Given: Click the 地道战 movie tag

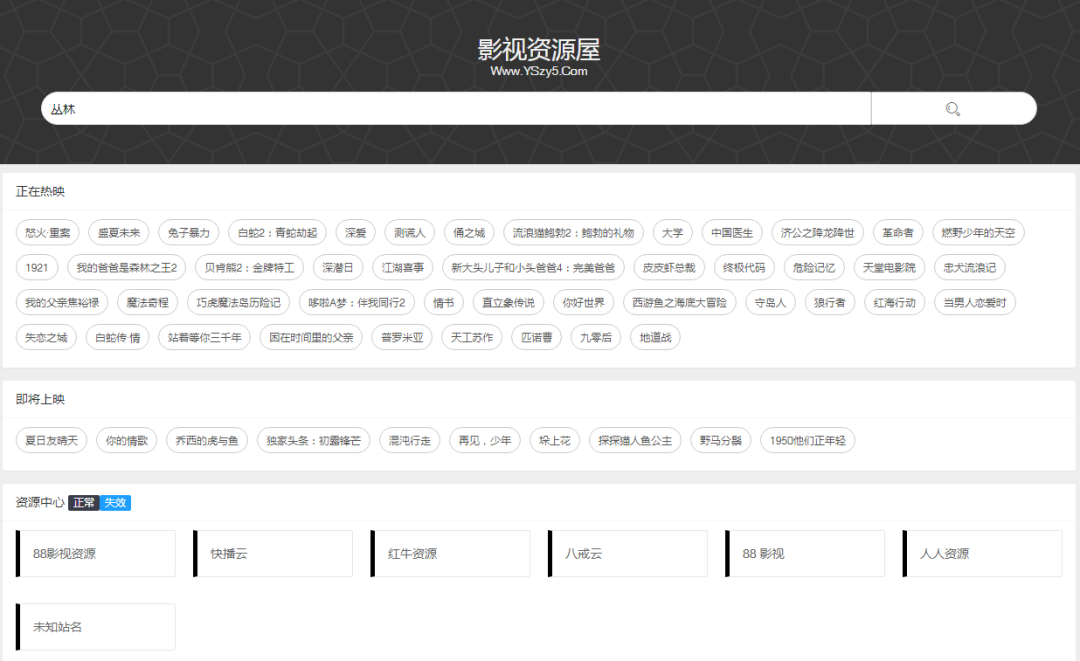Looking at the screenshot, I should tap(655, 337).
